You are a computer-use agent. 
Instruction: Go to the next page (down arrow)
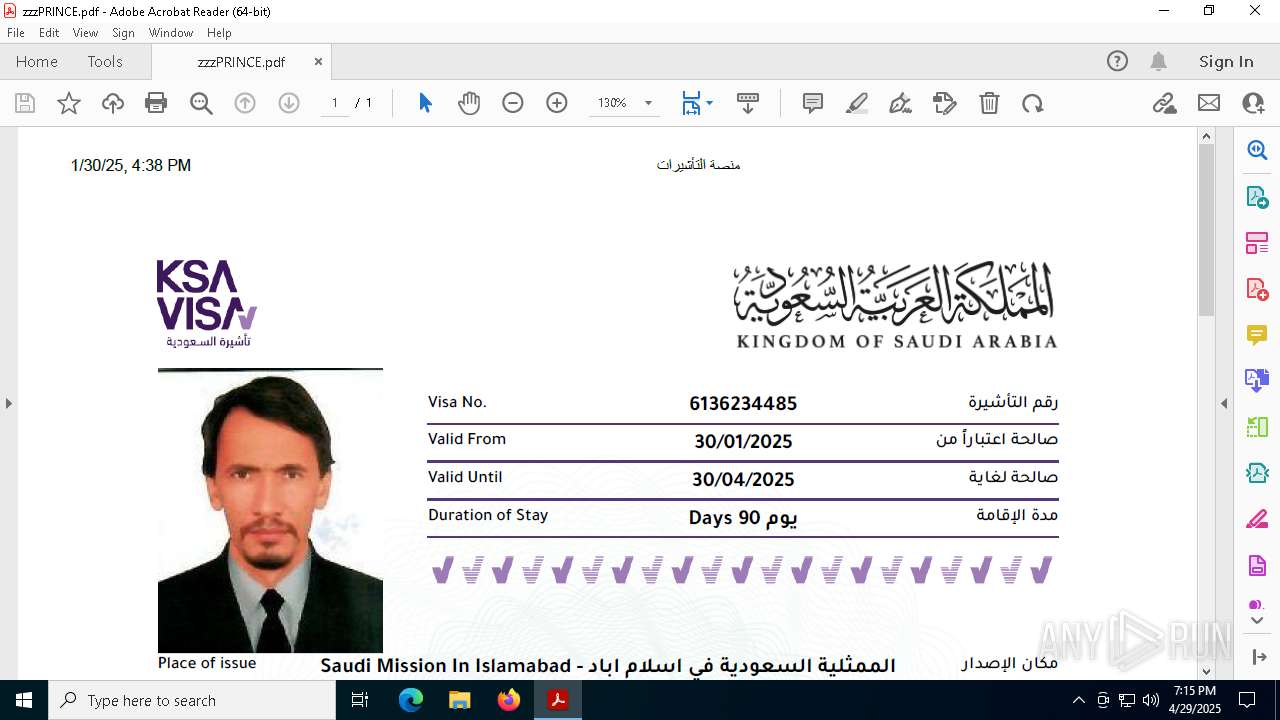289,103
